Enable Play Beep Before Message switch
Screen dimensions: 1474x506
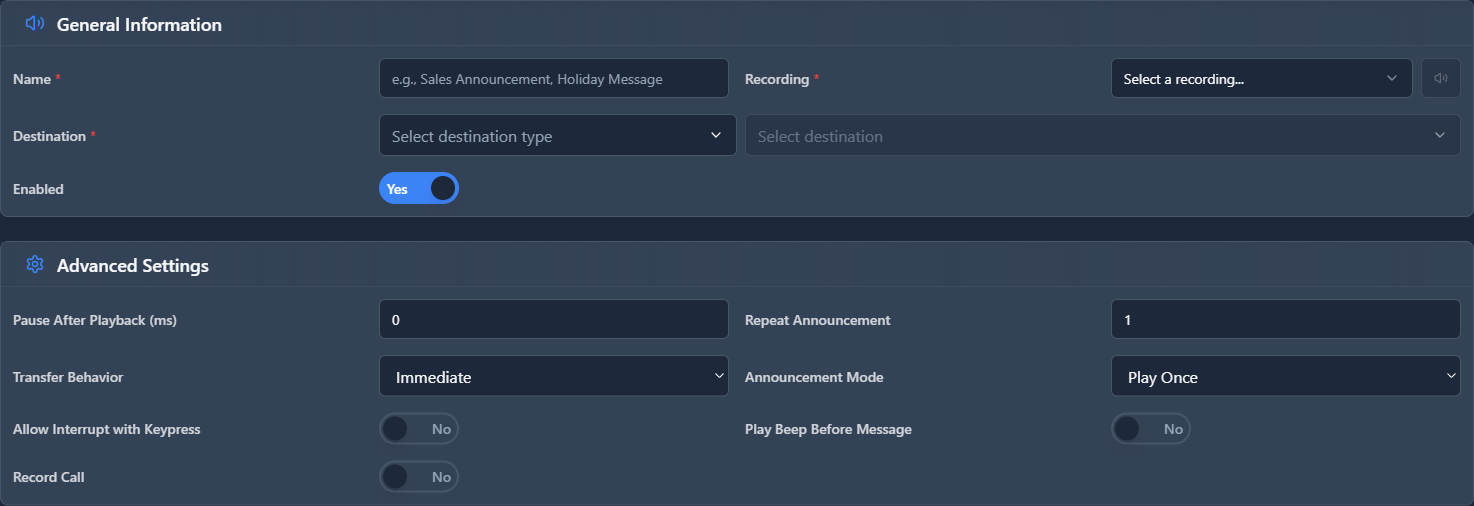[x=1151, y=429]
